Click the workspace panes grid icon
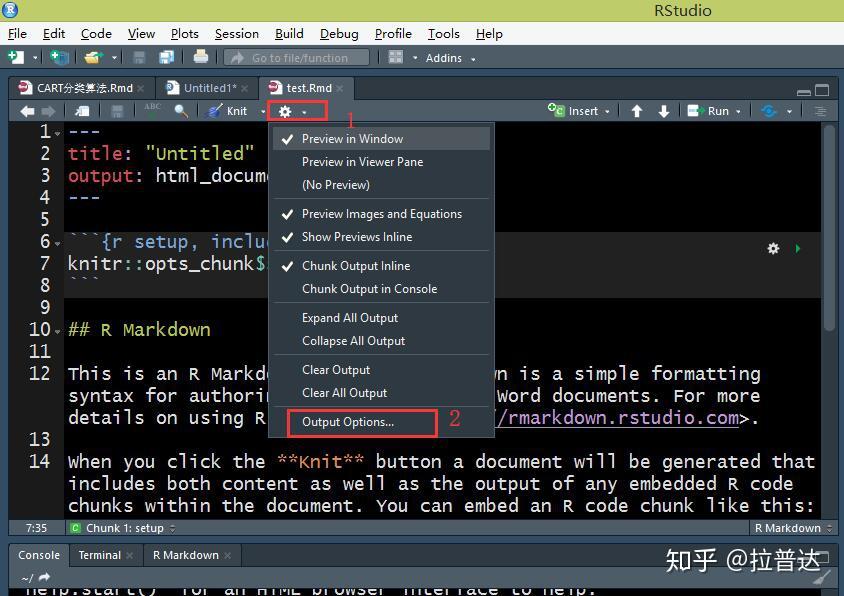The image size is (844, 596). pyautogui.click(x=396, y=57)
